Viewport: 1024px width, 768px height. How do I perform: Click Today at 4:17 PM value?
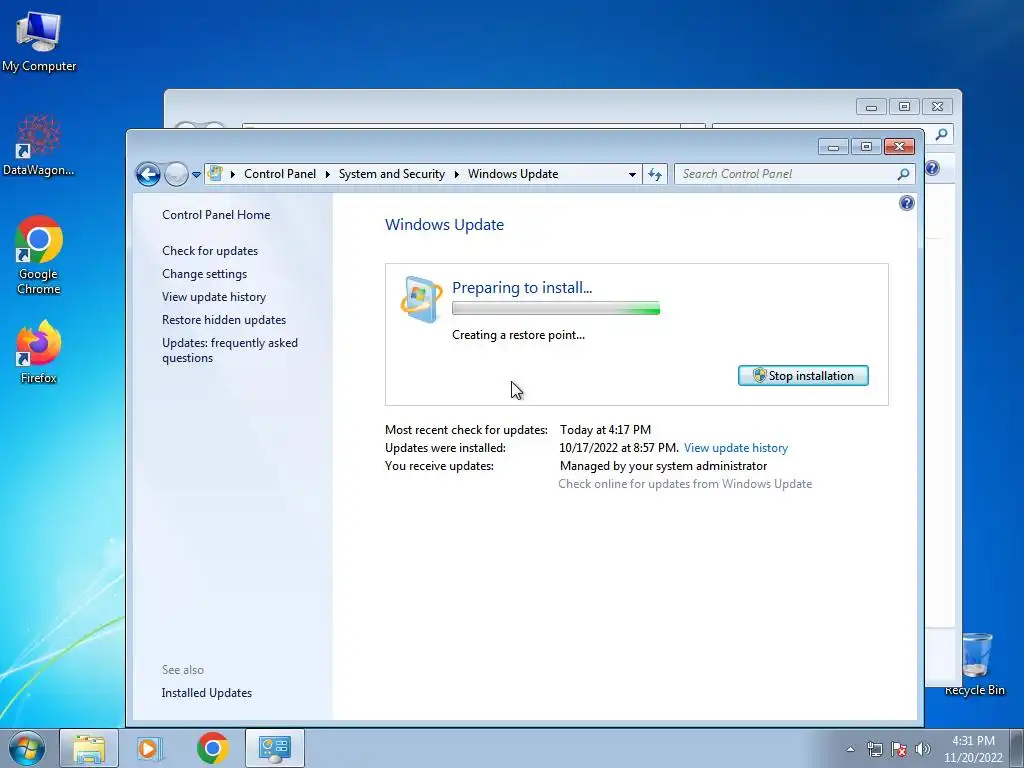[605, 430]
